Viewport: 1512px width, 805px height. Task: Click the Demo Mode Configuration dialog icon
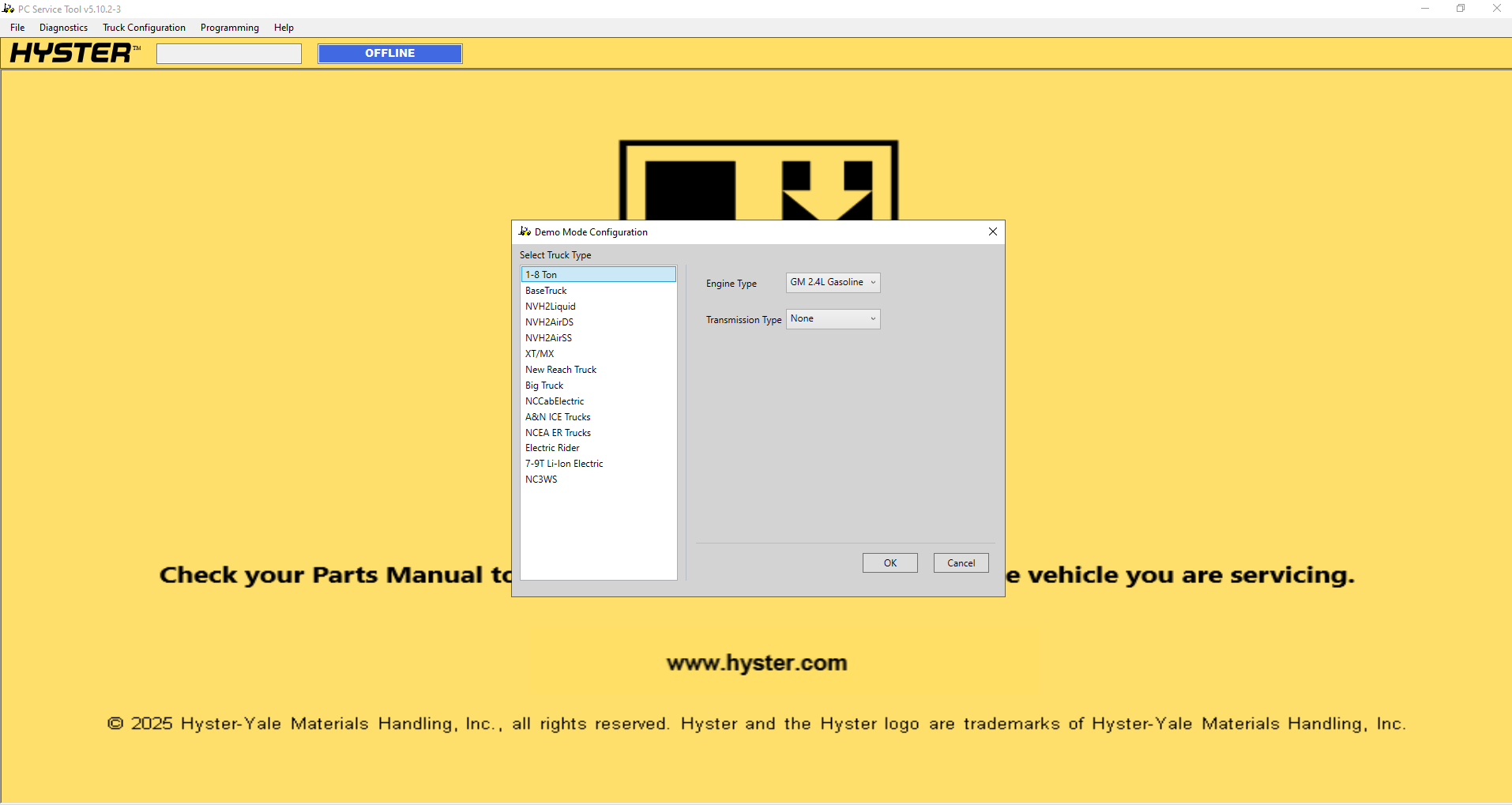pyautogui.click(x=525, y=231)
